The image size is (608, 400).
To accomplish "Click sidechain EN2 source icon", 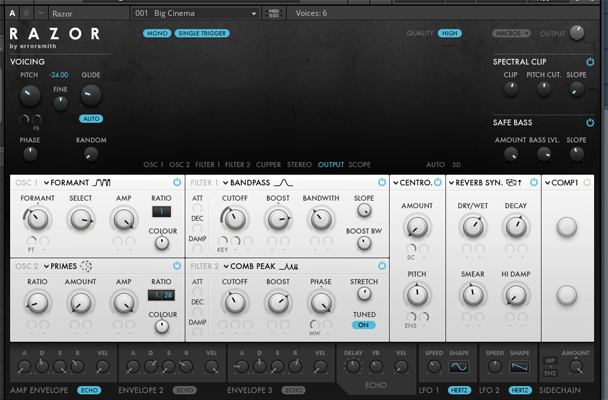I will coord(550,373).
